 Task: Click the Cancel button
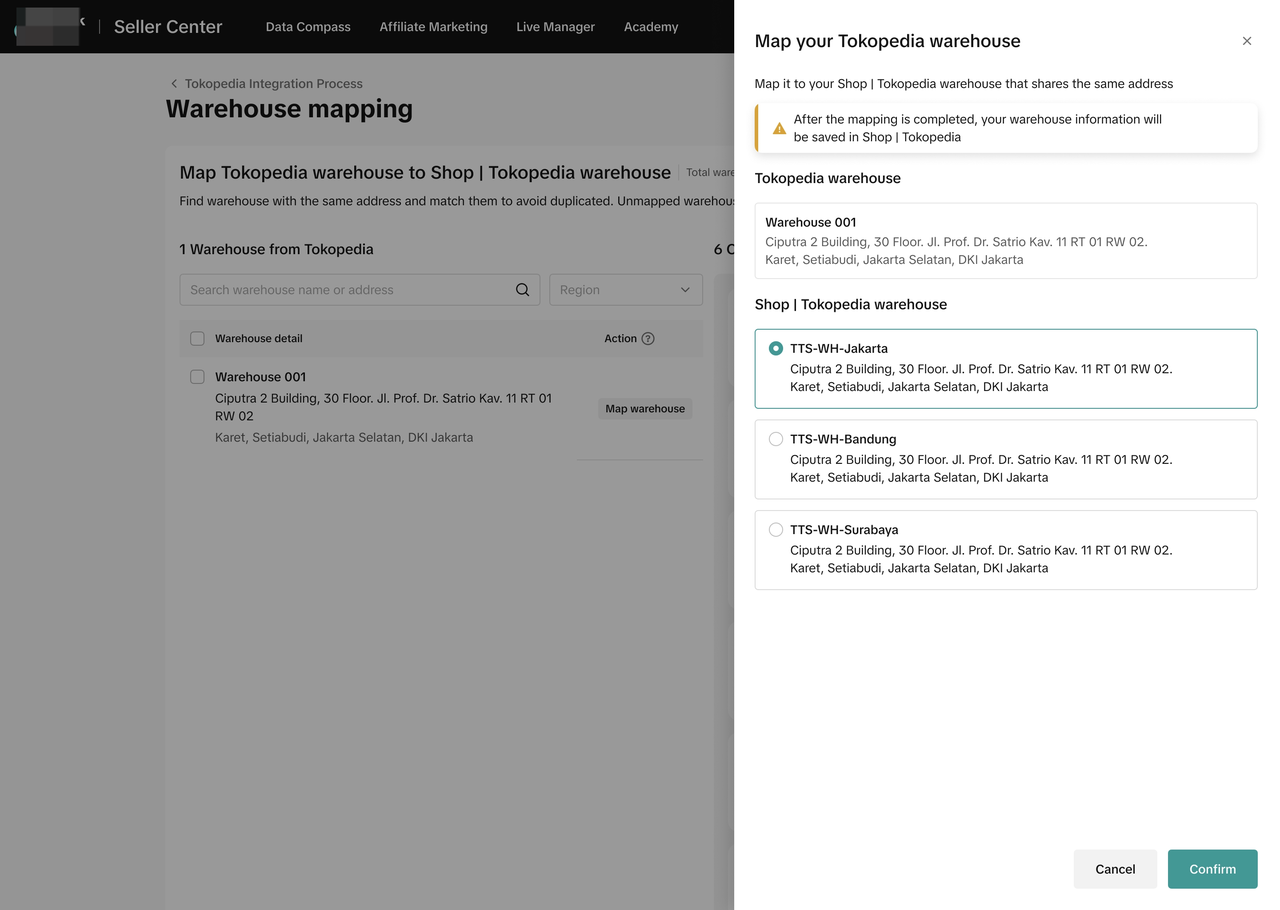(x=1115, y=869)
